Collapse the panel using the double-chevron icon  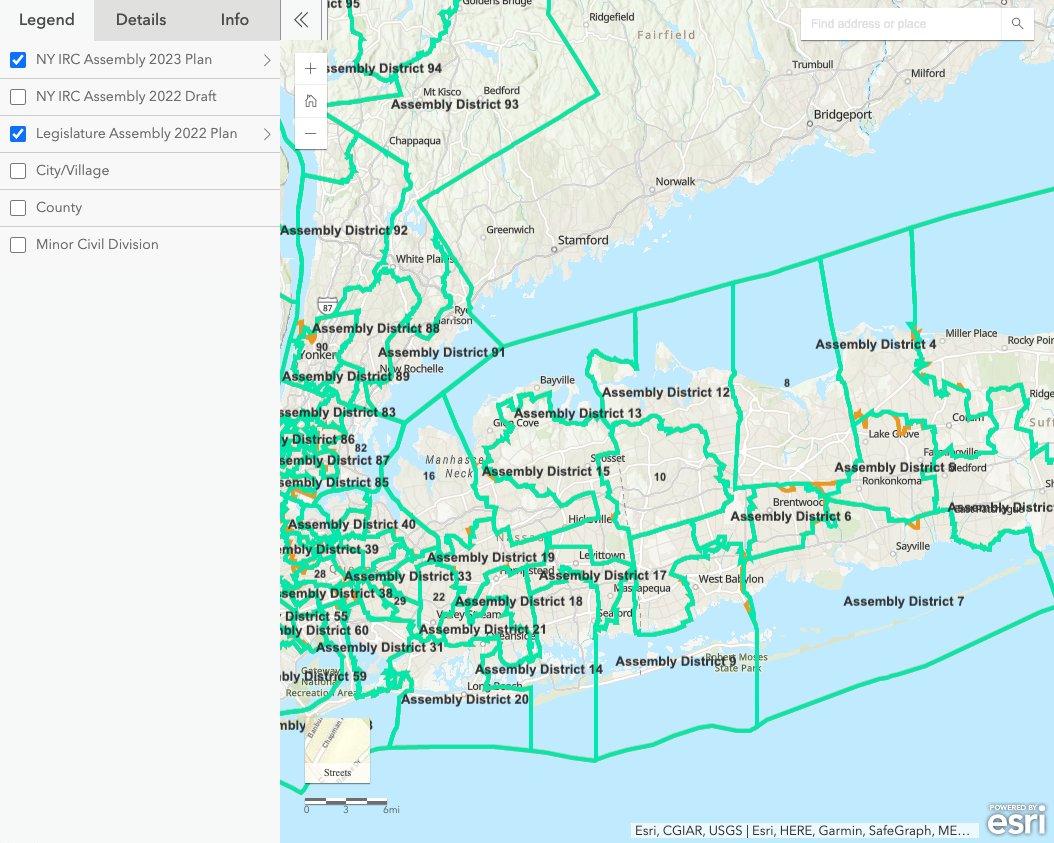click(x=301, y=18)
